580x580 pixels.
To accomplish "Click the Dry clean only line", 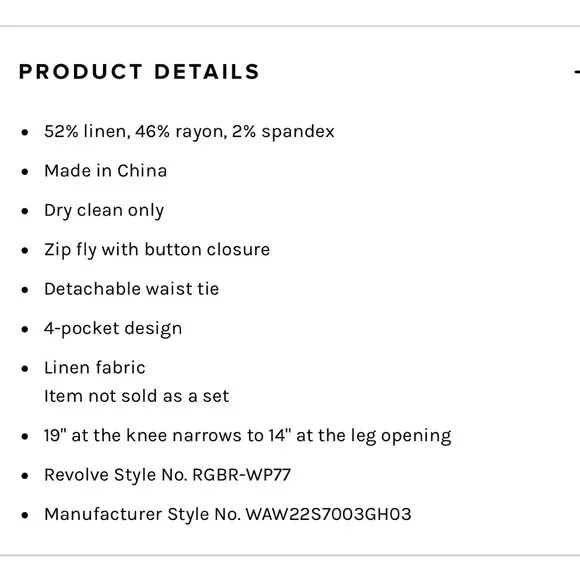I will [x=104, y=211].
